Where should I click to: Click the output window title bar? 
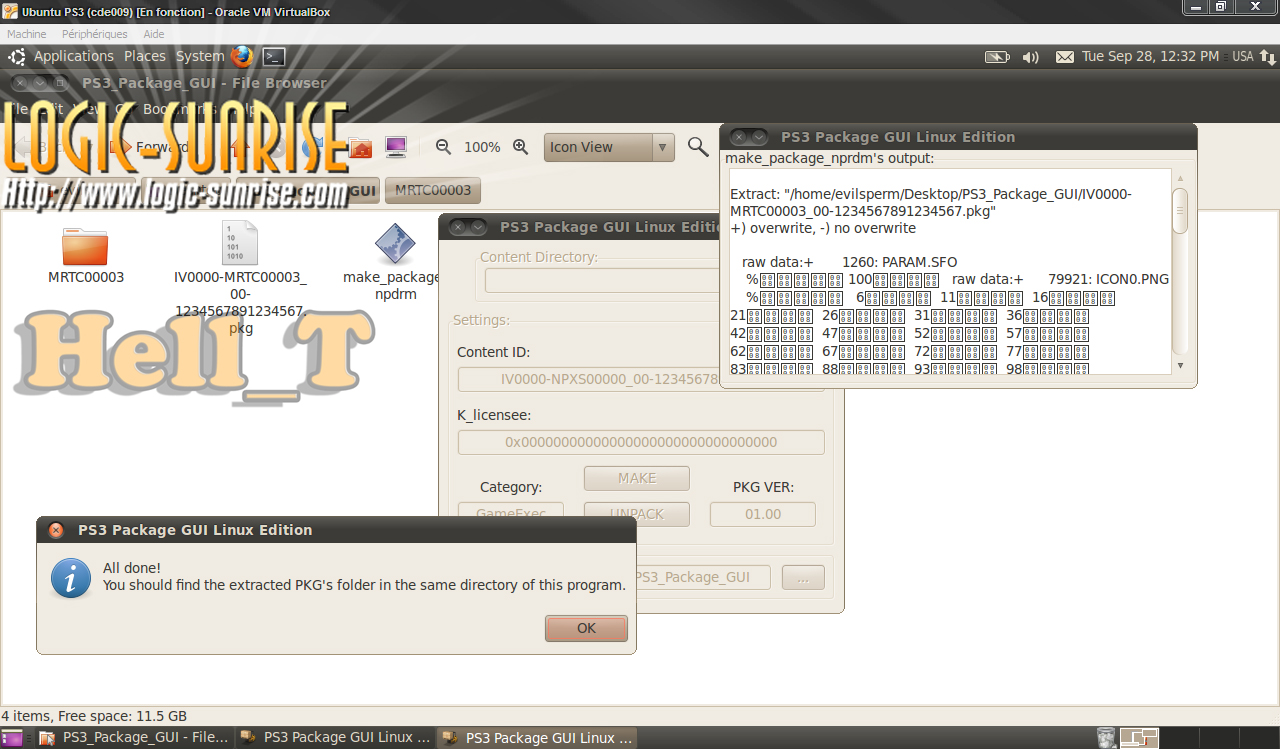(958, 137)
